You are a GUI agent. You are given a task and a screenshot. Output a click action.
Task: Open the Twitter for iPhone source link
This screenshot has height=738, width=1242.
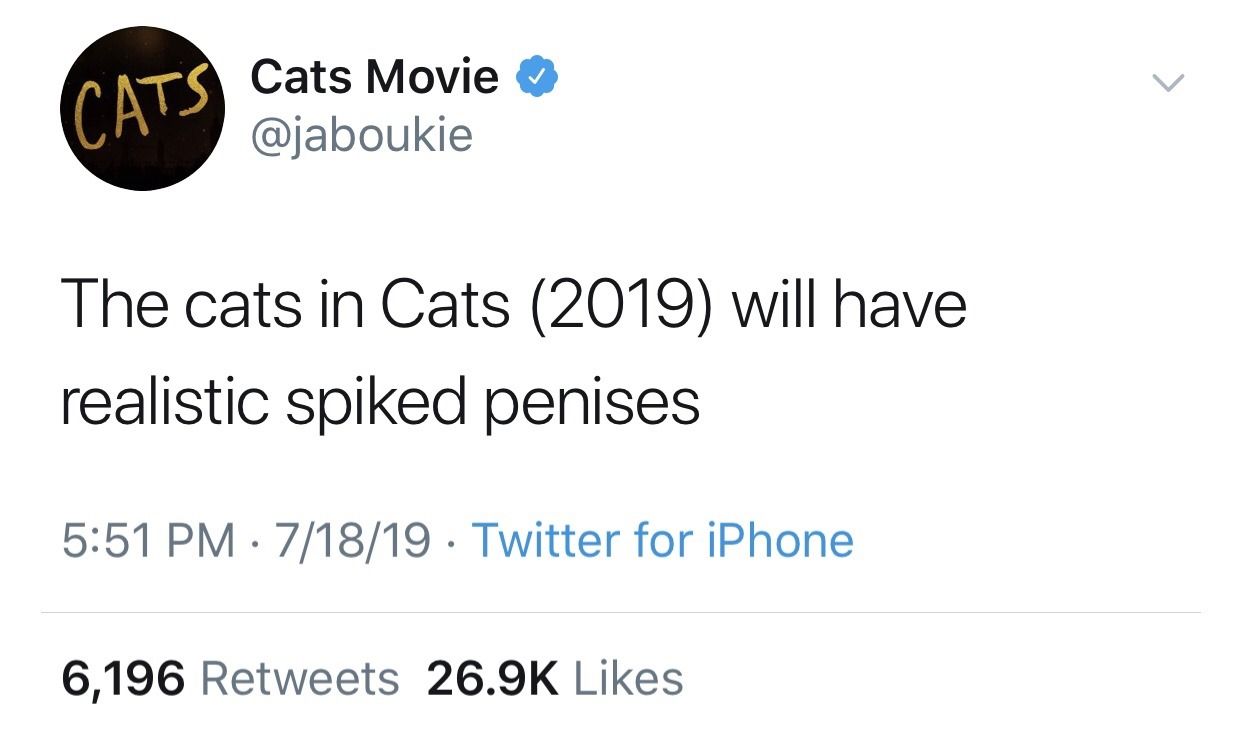click(662, 541)
